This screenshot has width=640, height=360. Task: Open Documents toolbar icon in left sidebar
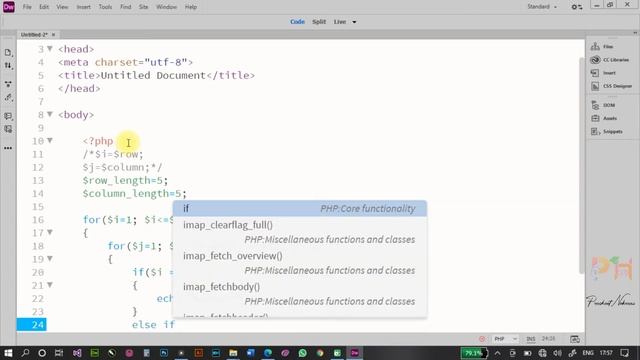click(x=8, y=53)
